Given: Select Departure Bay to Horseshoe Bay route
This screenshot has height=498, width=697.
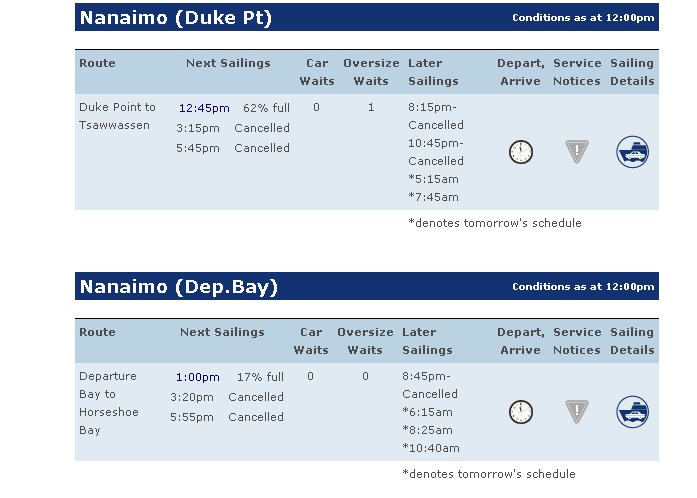Looking at the screenshot, I should point(108,403).
